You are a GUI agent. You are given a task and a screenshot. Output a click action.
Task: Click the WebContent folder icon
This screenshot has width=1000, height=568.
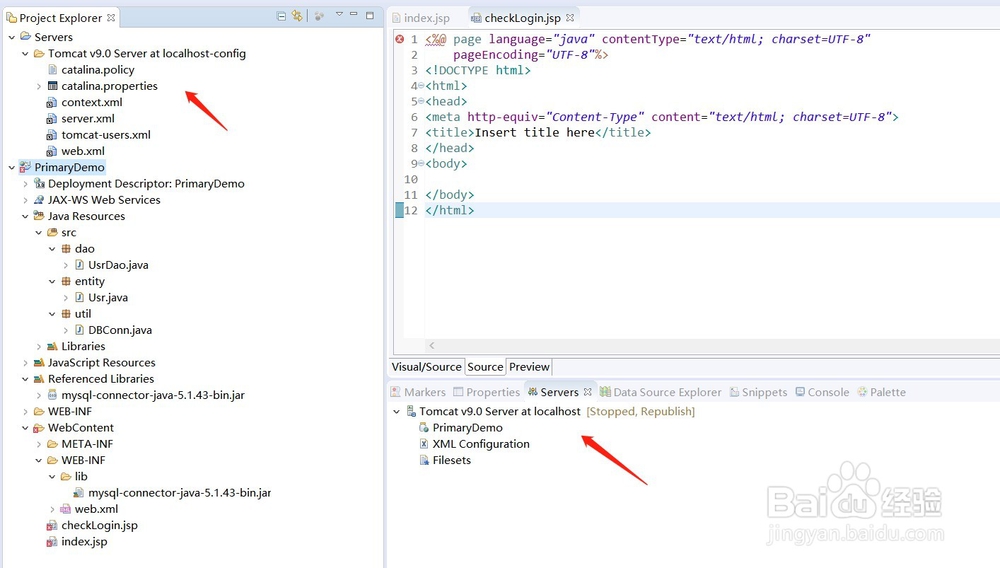pyautogui.click(x=39, y=428)
